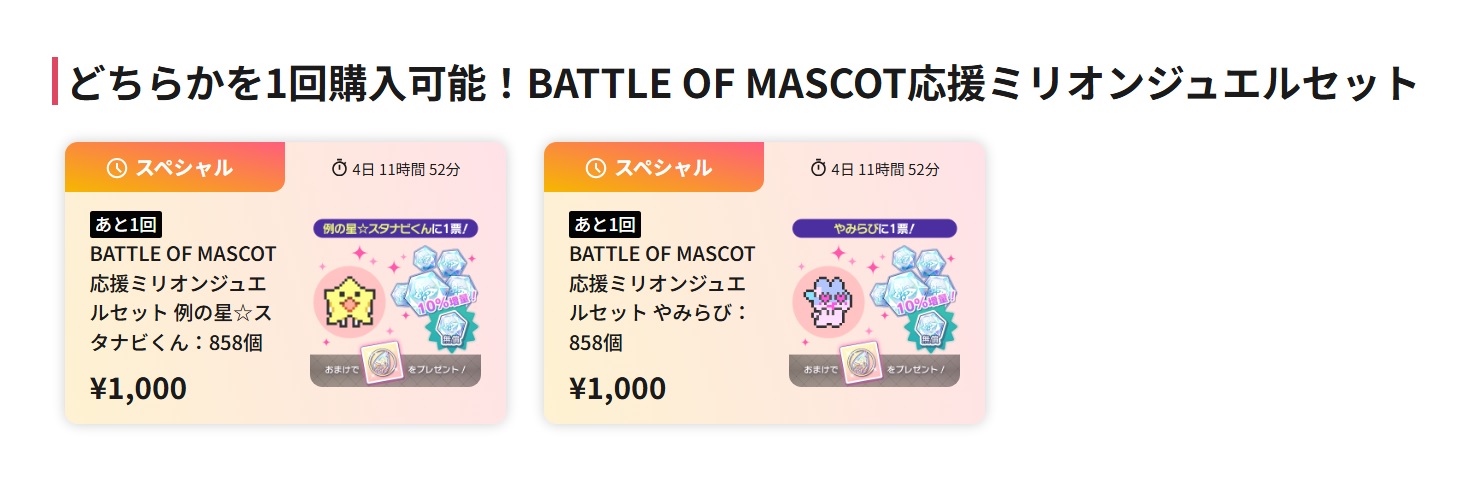The height and width of the screenshot is (477, 1458).
Task: Select the スペシャル label on the やみらび card
Action: tap(663, 168)
